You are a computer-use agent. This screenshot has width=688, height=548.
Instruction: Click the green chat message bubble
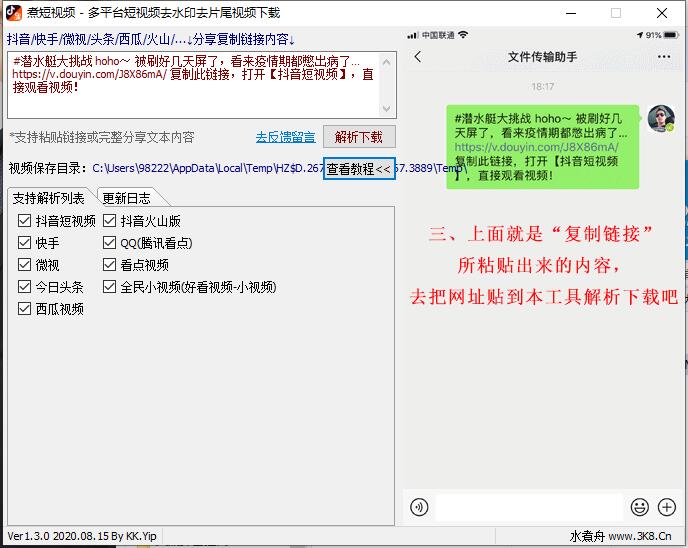tap(542, 147)
